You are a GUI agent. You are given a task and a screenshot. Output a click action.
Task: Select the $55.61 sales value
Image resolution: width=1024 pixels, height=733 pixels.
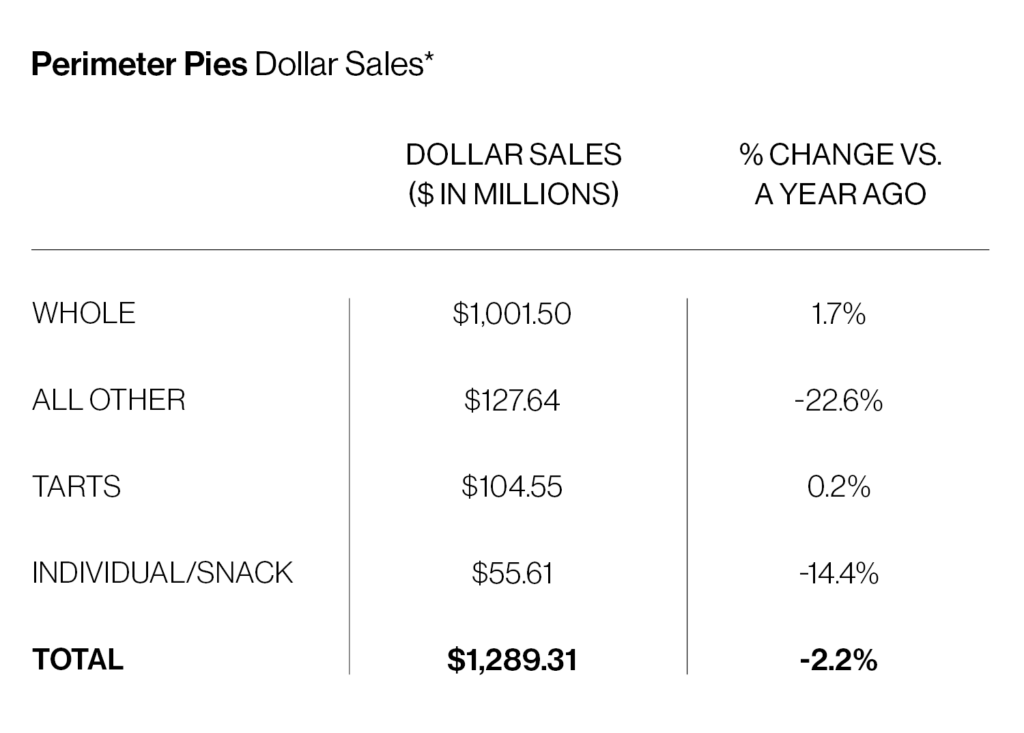[512, 574]
